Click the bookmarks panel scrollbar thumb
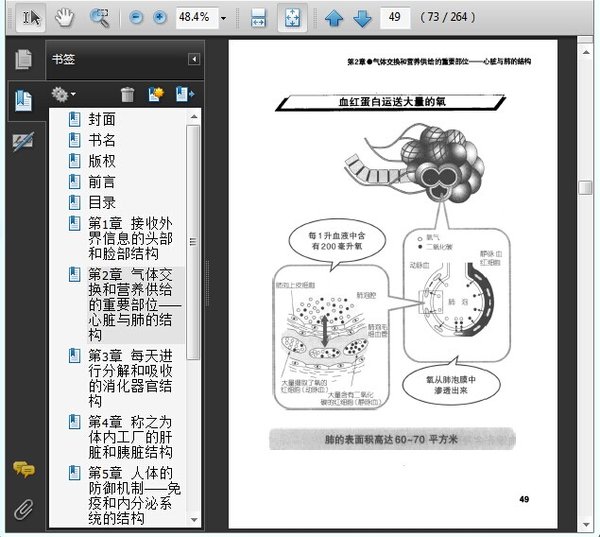 (x=193, y=242)
